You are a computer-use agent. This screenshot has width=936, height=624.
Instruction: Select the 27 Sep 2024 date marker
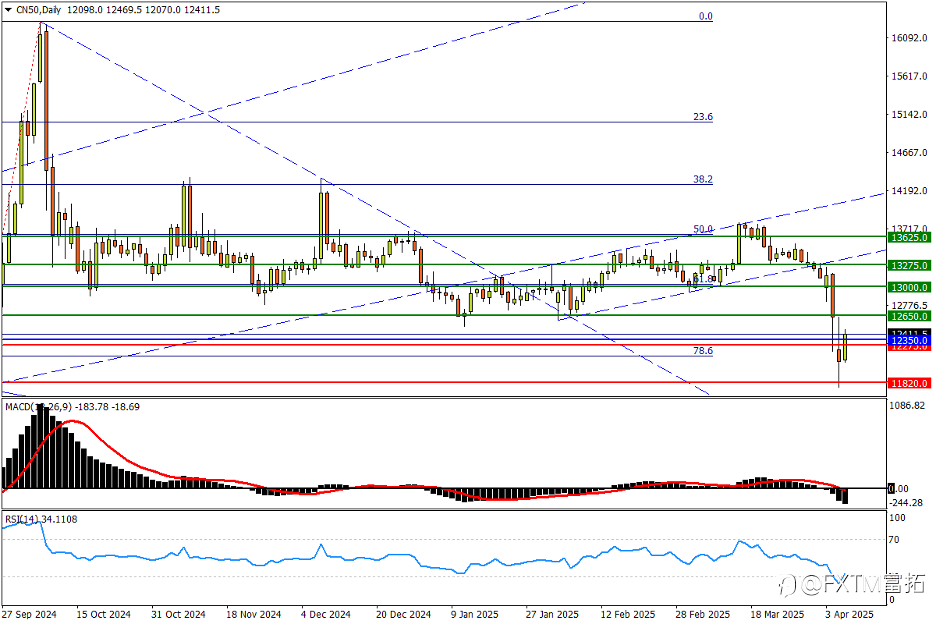click(29, 614)
